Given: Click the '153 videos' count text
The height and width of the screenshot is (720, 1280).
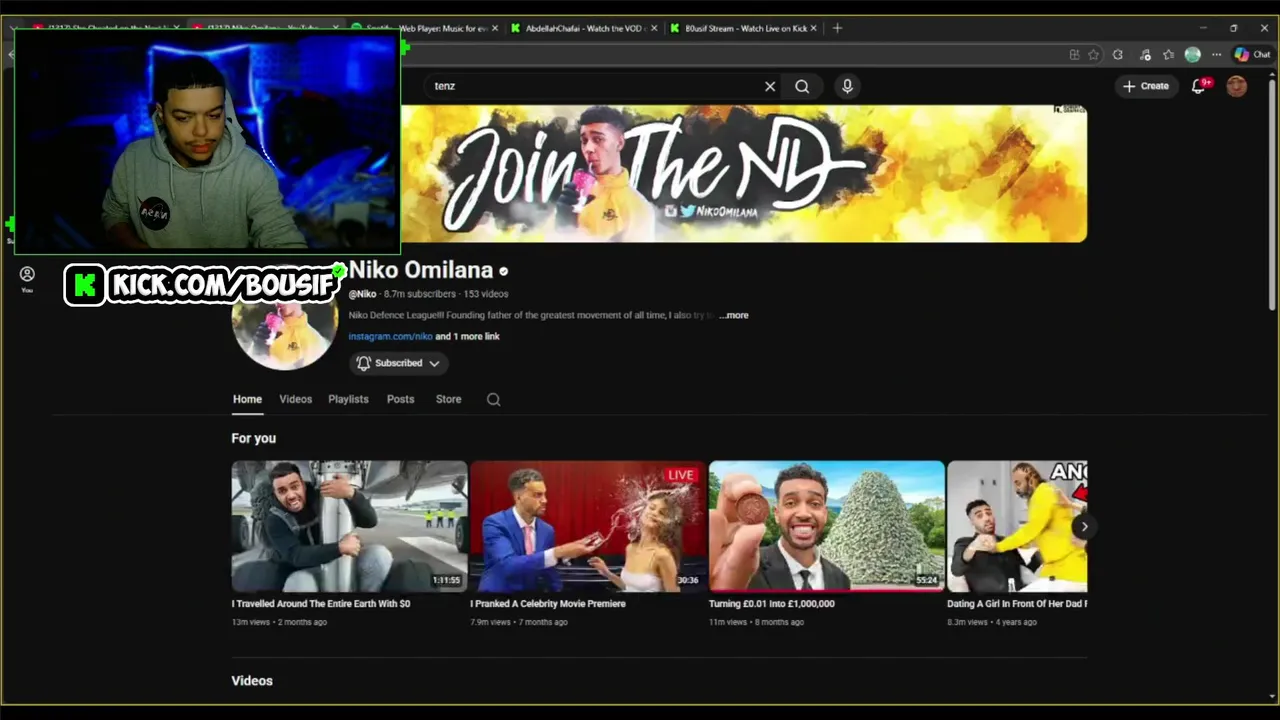Looking at the screenshot, I should (x=486, y=294).
